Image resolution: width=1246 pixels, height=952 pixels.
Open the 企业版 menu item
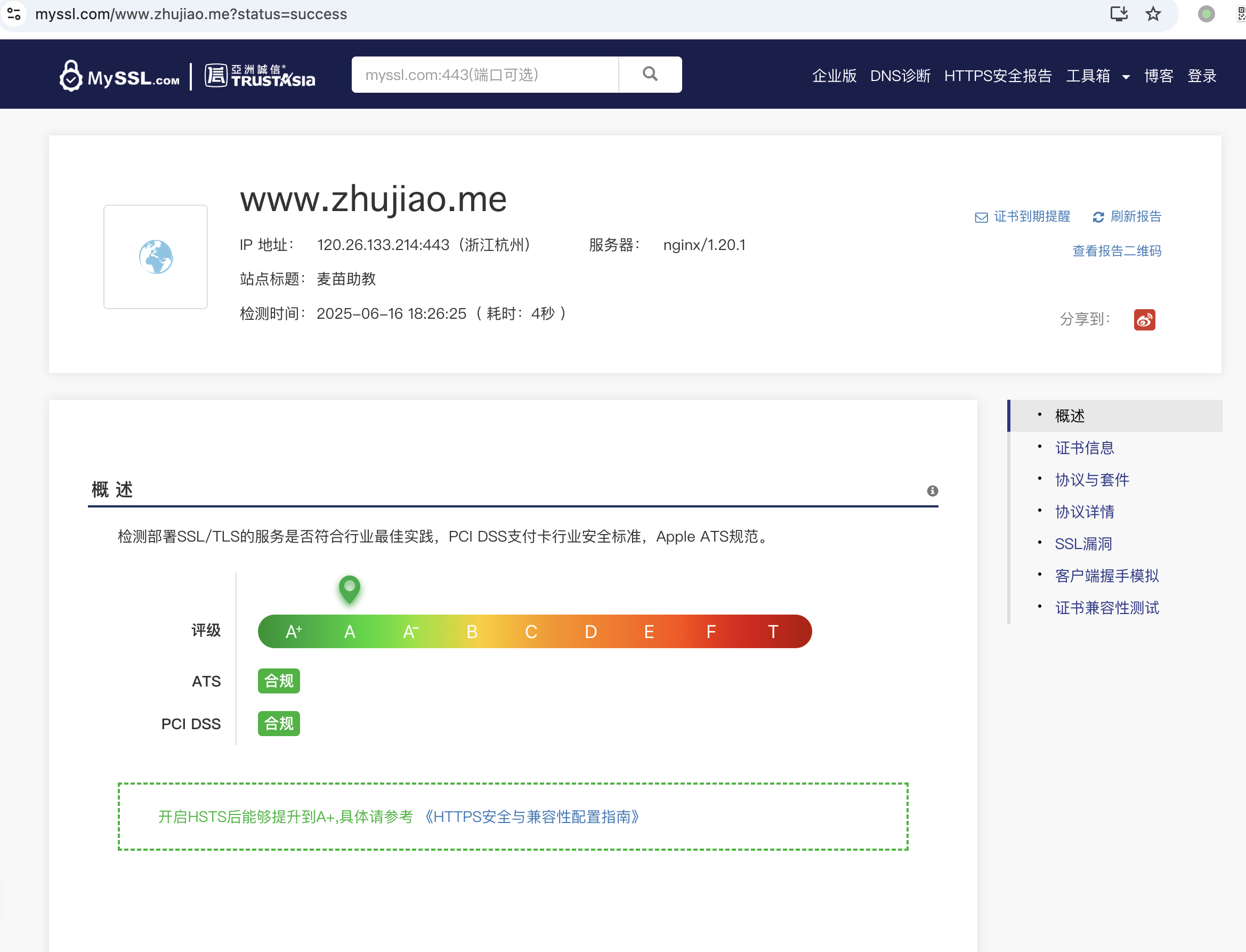(834, 76)
